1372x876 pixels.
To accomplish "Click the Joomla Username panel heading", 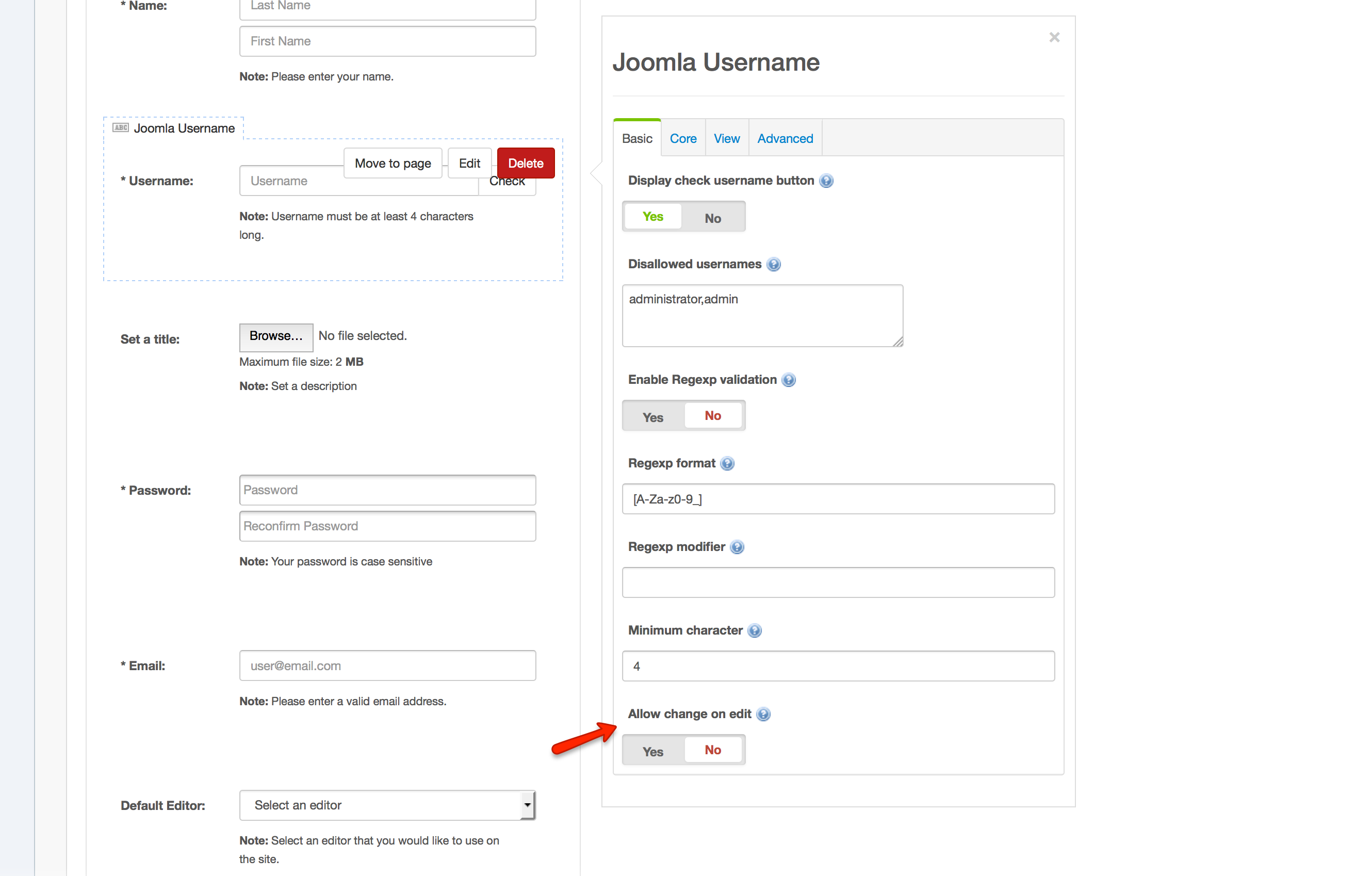I will (715, 62).
